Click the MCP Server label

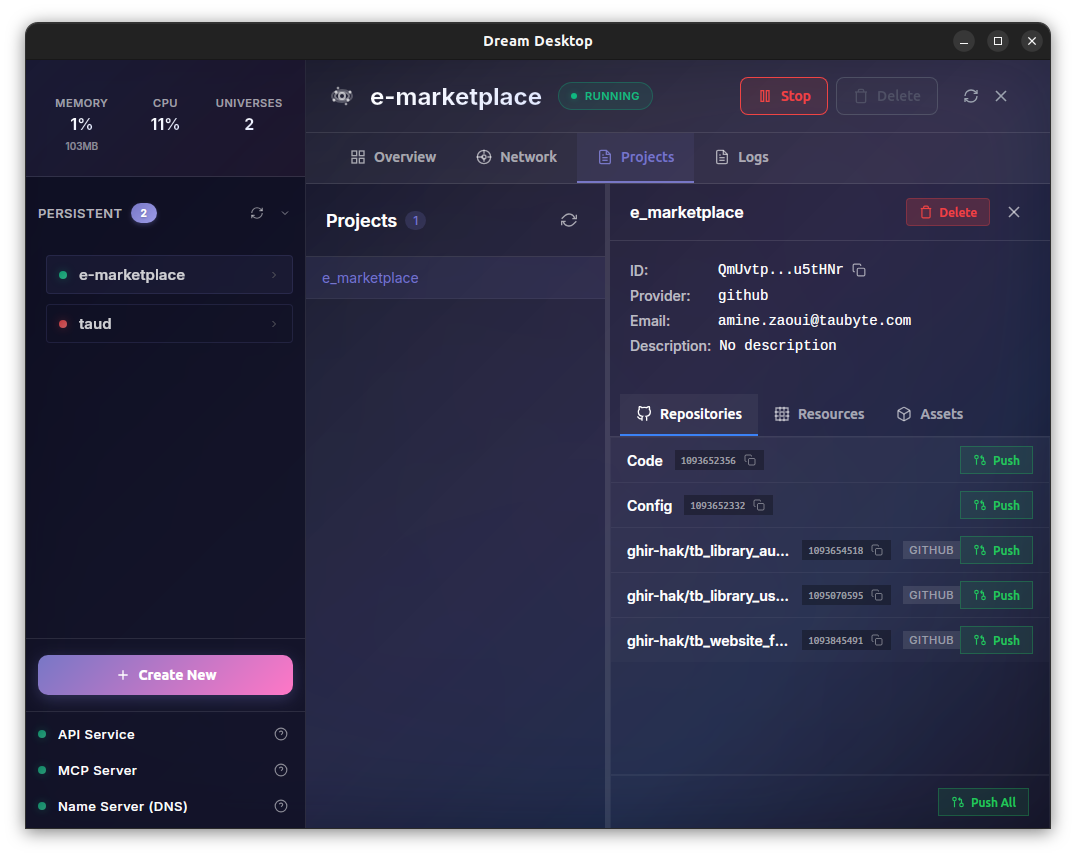coord(97,770)
